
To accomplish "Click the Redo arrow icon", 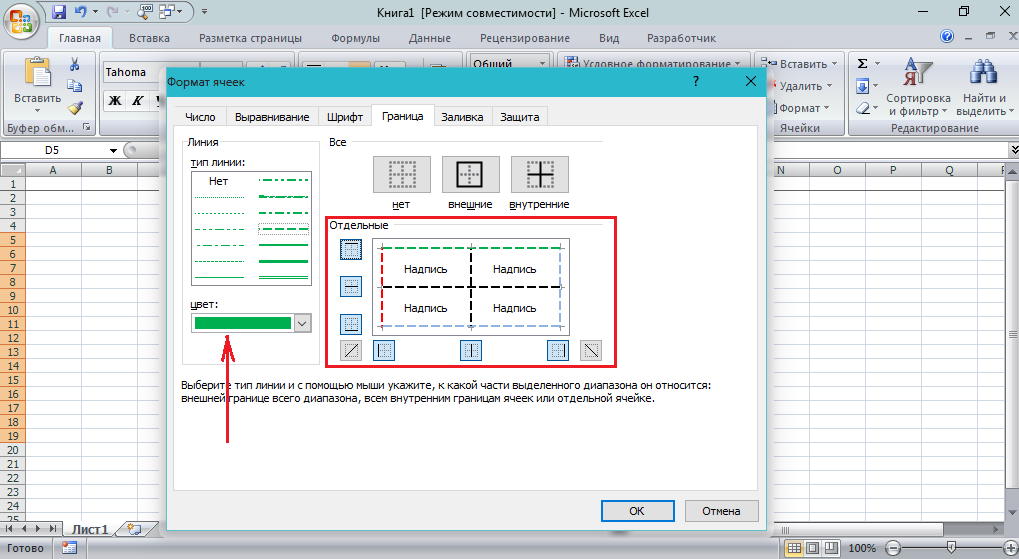I will tap(112, 12).
